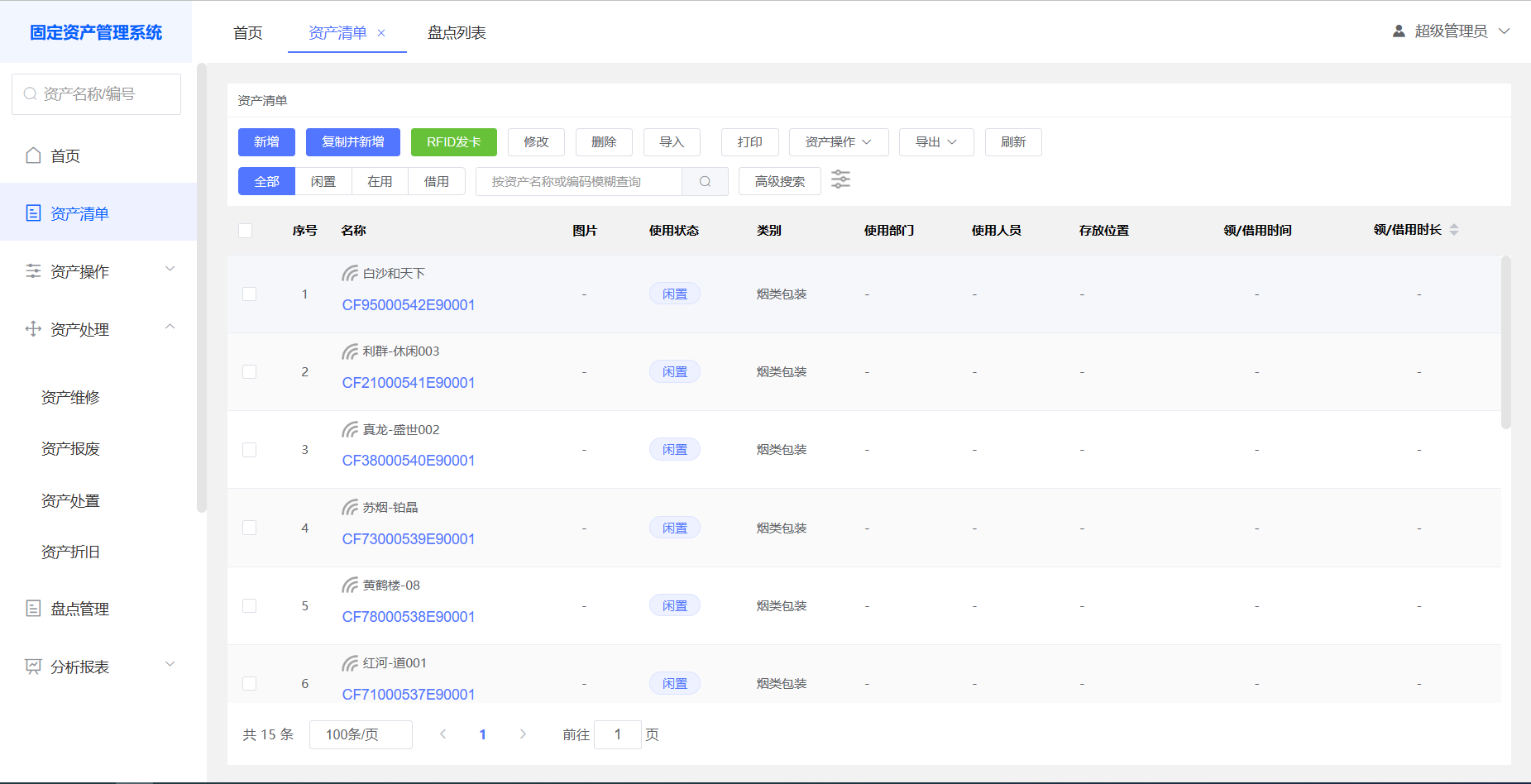Go to next page arrow
1531x784 pixels.
coord(523,734)
